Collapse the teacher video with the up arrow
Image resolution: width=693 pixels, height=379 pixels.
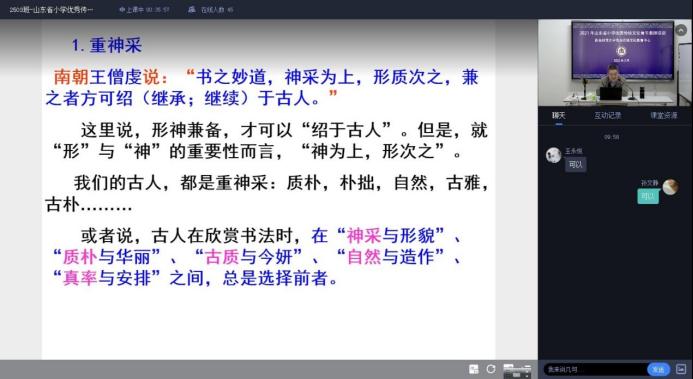click(x=681, y=30)
